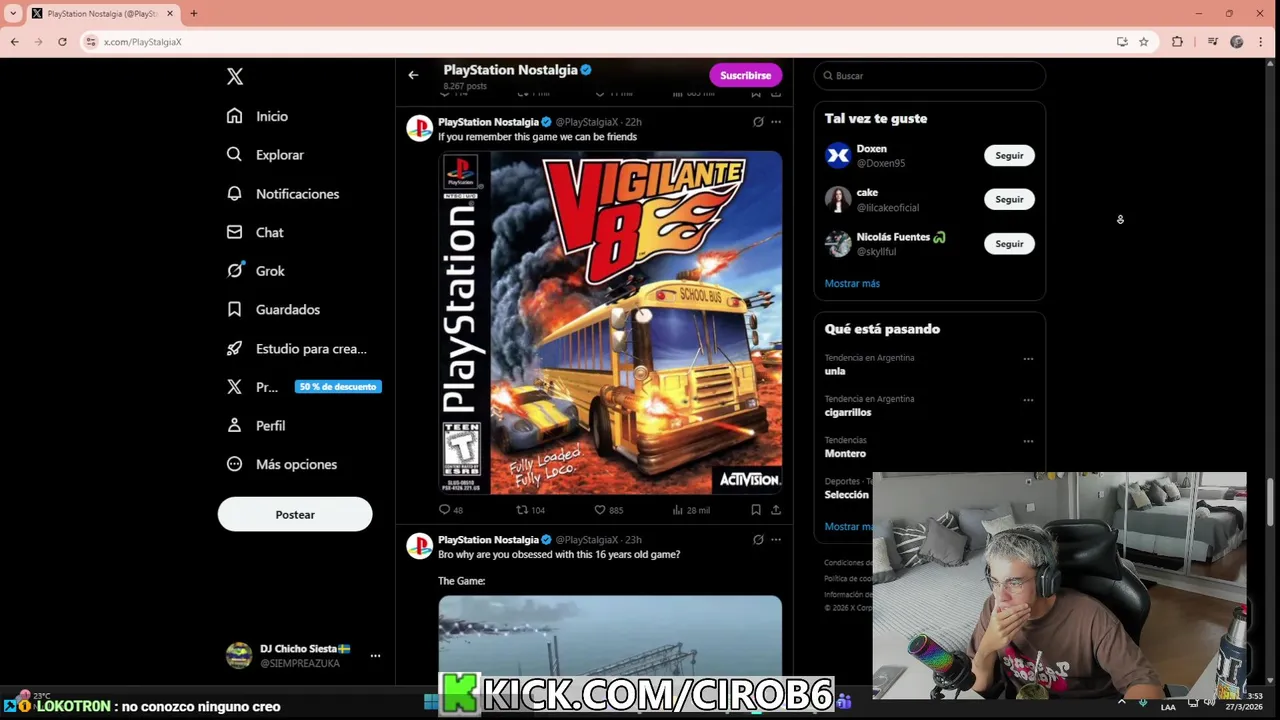Click the @PlayStalgiaX handle on Vigilante post
Screen dimensions: 1280x720
coord(588,122)
